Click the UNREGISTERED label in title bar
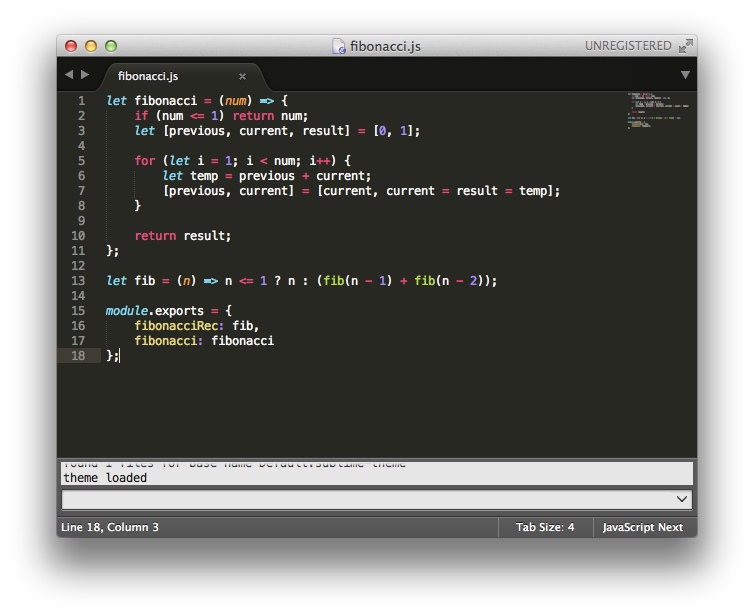This screenshot has height=616, width=754. tap(628, 46)
